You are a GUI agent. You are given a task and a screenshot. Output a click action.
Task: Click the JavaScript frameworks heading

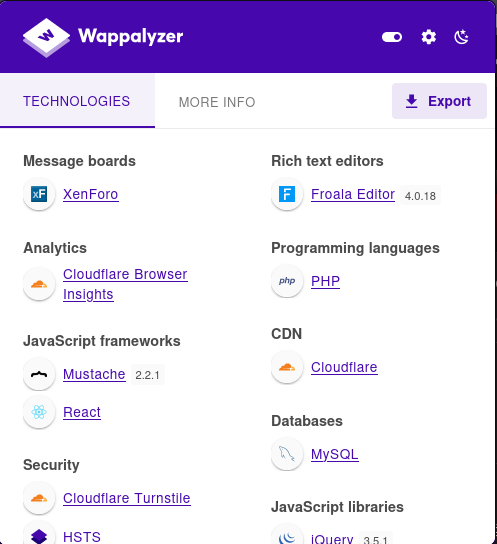tap(102, 341)
